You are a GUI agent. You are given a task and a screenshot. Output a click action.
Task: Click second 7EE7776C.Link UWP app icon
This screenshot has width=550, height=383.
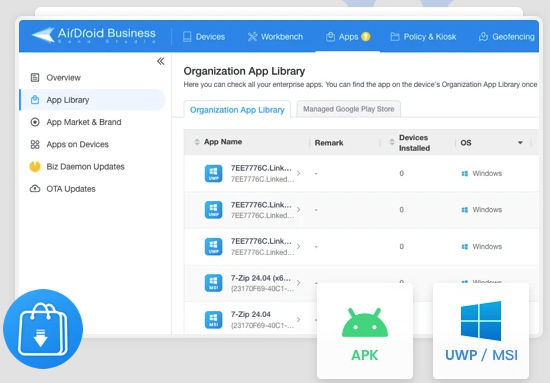coord(213,210)
